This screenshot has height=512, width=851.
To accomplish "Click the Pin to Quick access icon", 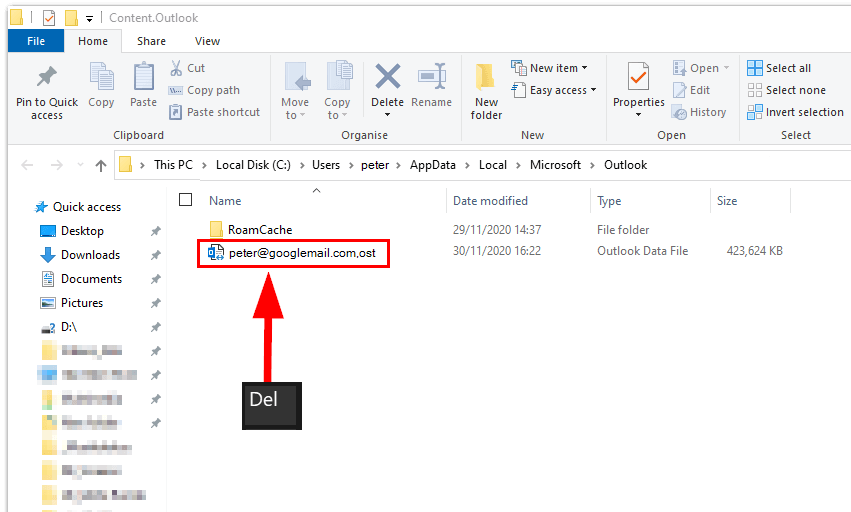I will coord(46,78).
